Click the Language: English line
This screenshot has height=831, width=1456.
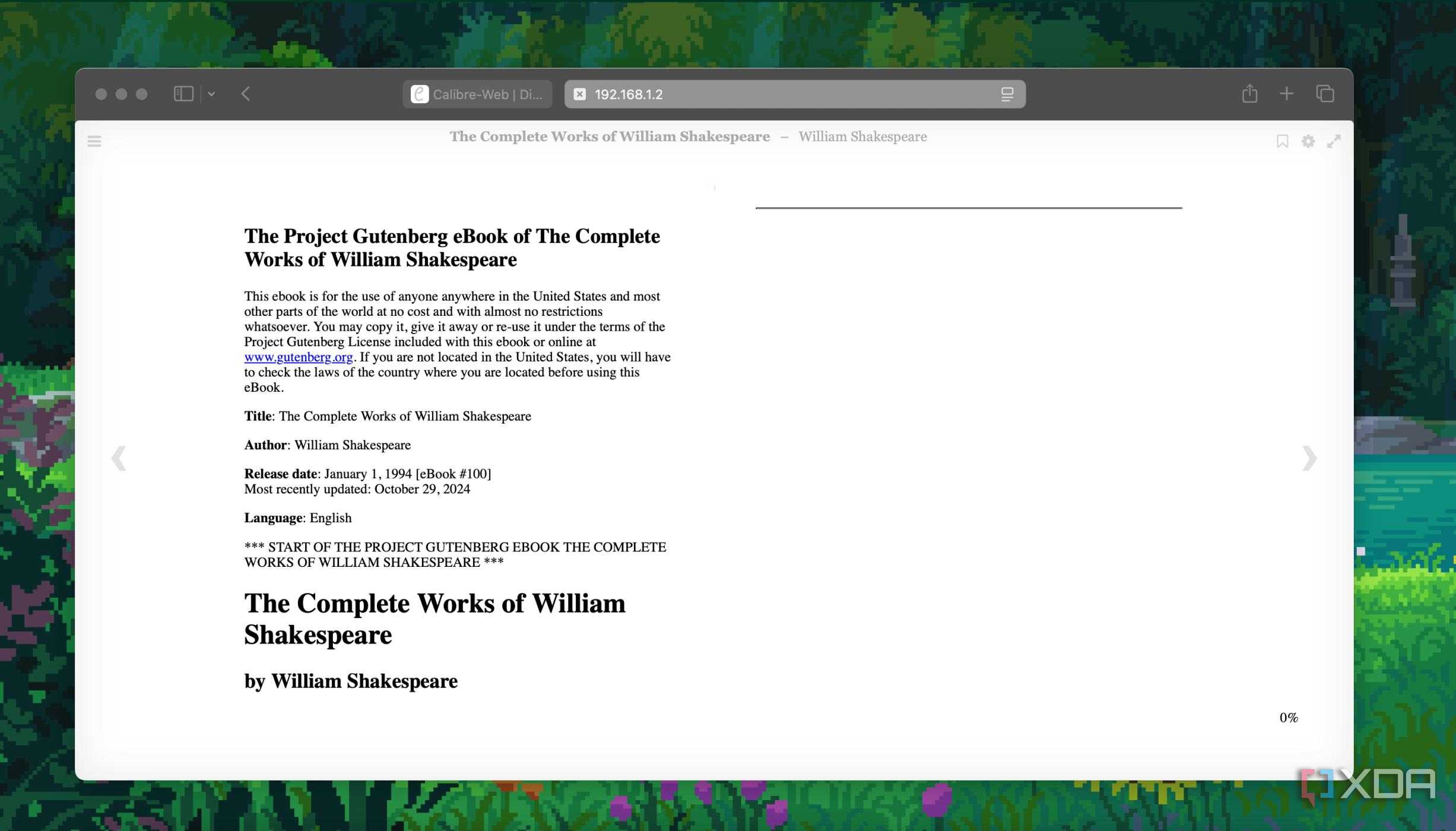click(298, 518)
